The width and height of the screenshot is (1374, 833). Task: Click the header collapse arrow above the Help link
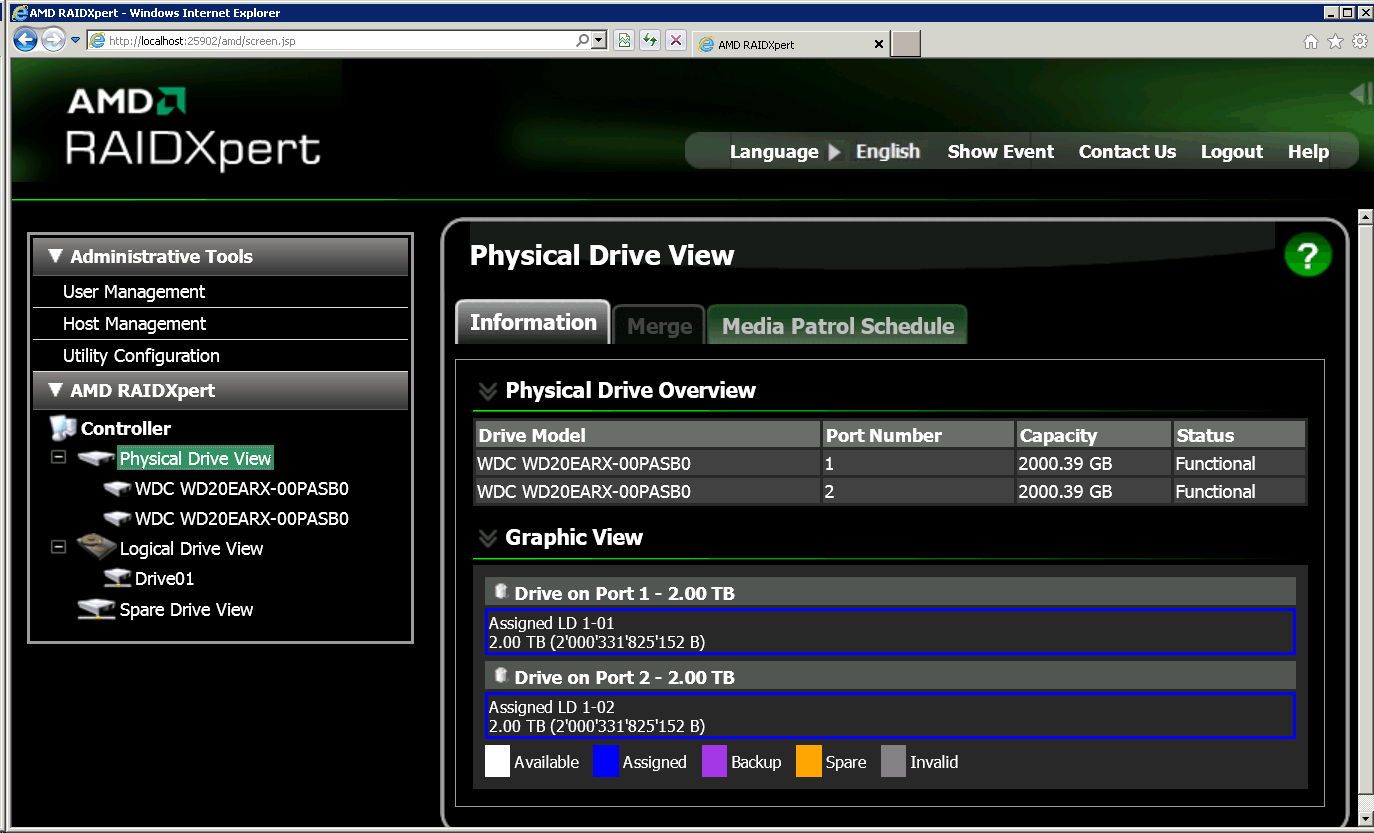(x=1359, y=94)
